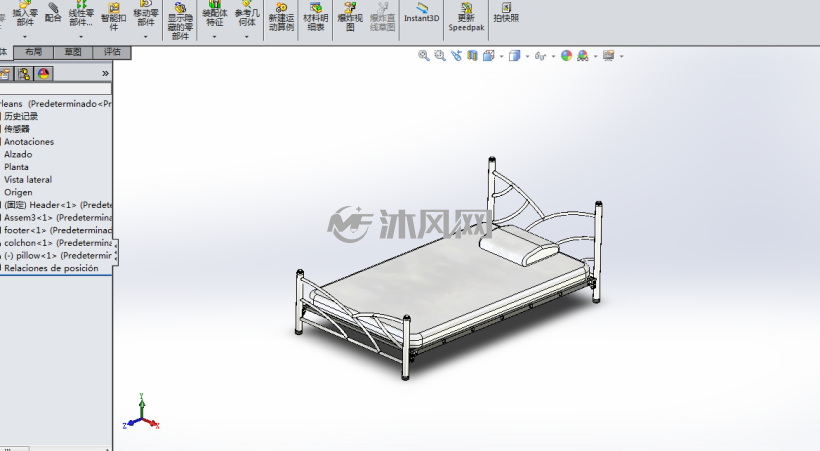Select the Vista lateral plane

[28, 179]
